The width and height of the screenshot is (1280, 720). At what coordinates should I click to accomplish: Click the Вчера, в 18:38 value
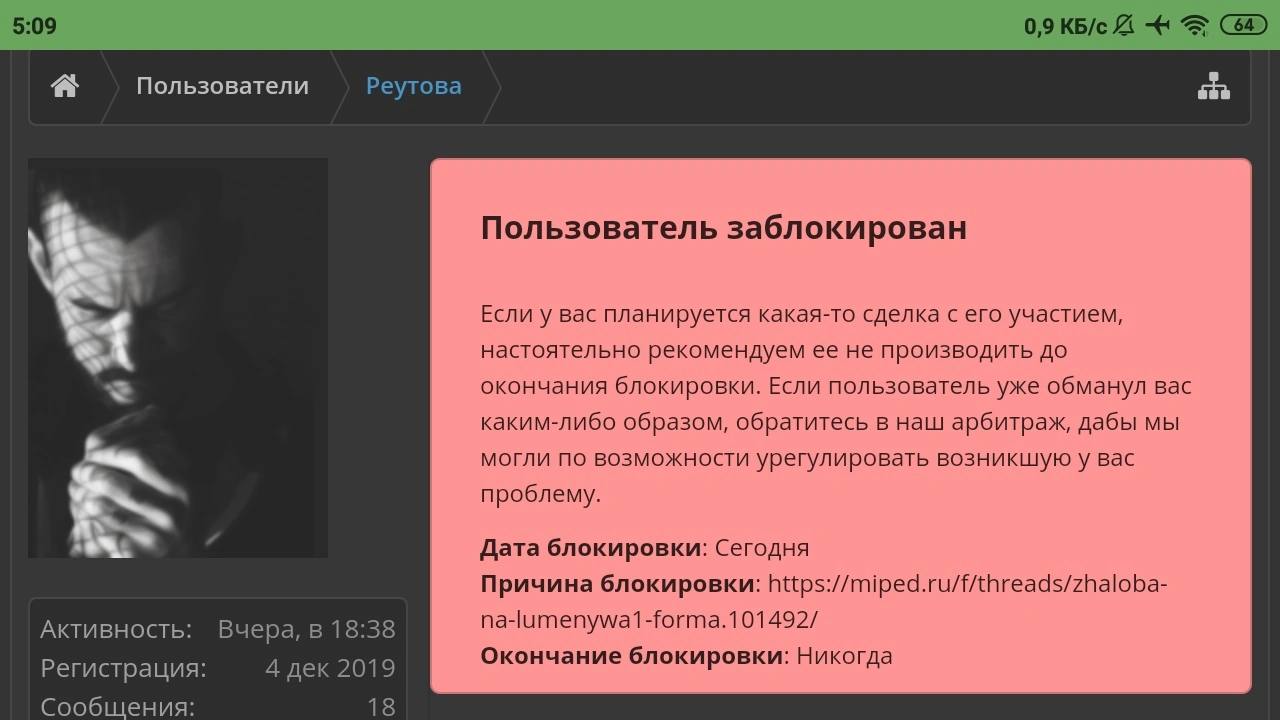pos(306,629)
